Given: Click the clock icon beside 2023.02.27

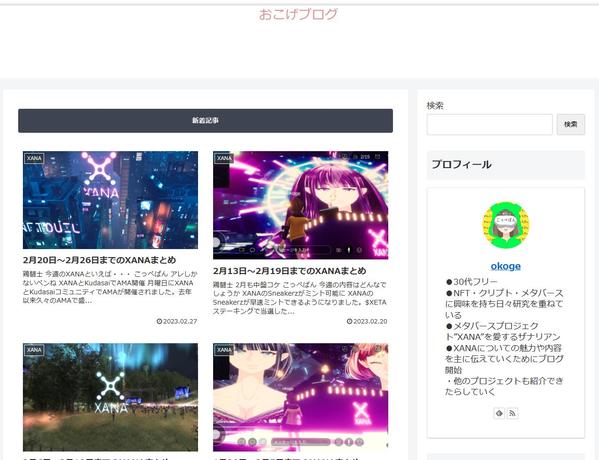Looking at the screenshot, I should click(x=159, y=321).
